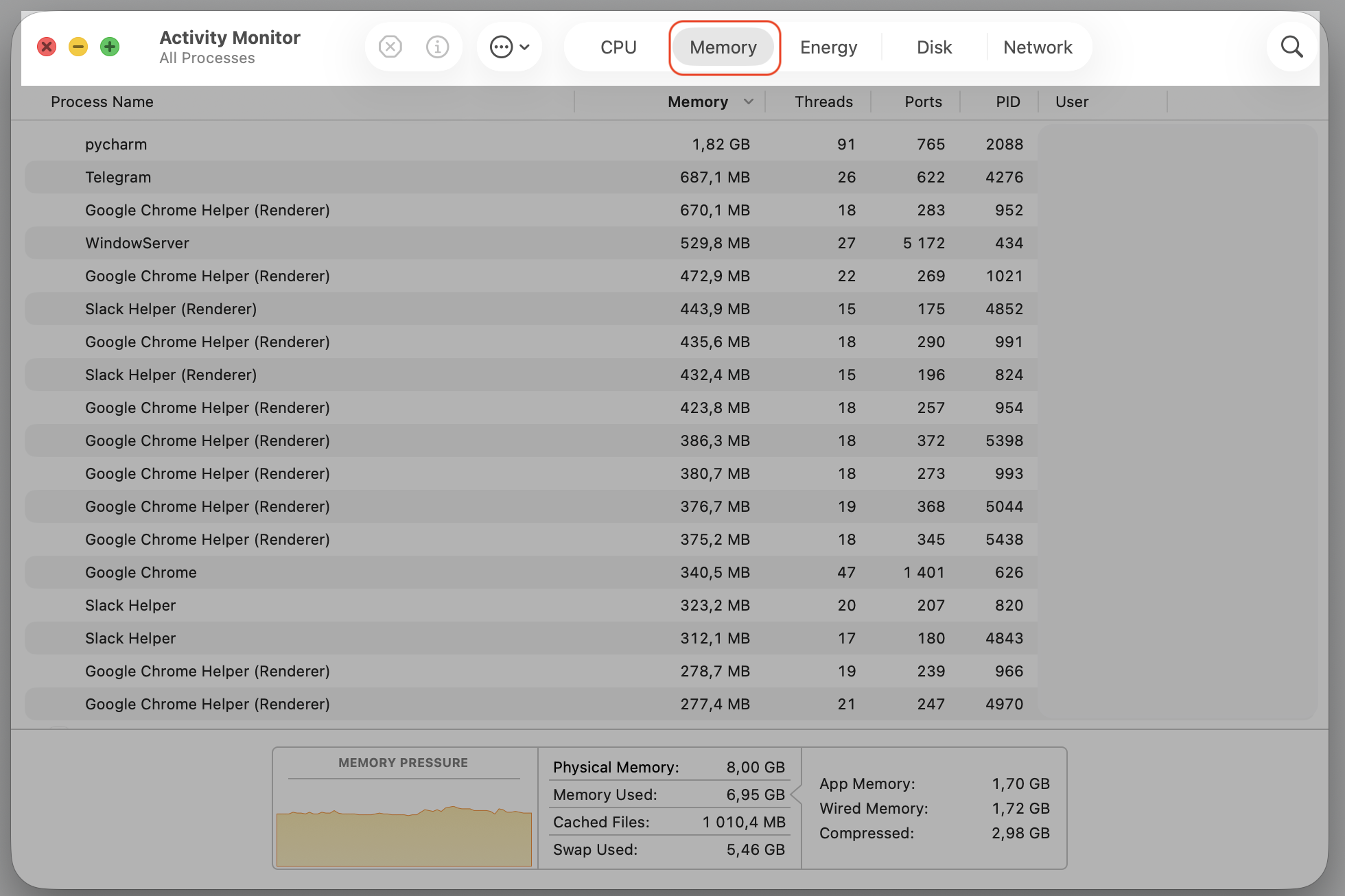Switch to the Energy tab
This screenshot has width=1345, height=896.
828,47
